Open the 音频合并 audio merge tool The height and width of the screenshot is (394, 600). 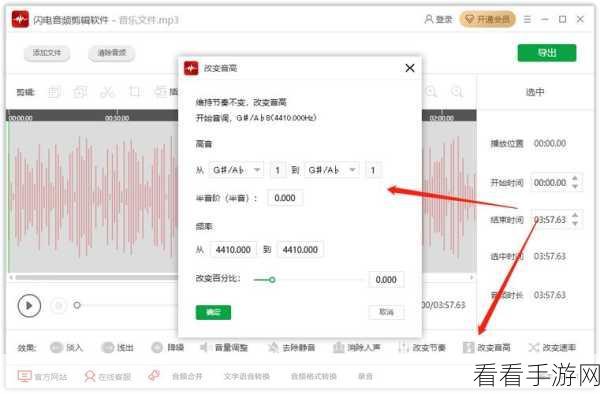tap(187, 377)
